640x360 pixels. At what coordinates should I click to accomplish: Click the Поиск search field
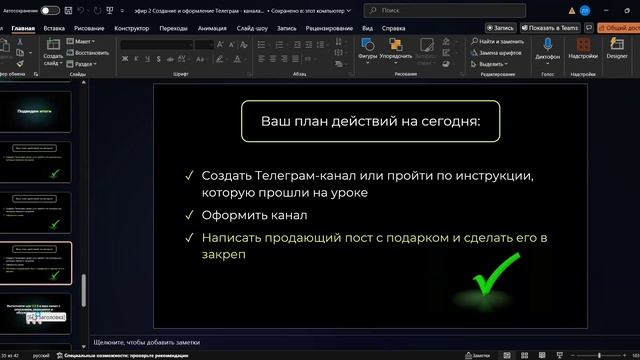coord(444,11)
